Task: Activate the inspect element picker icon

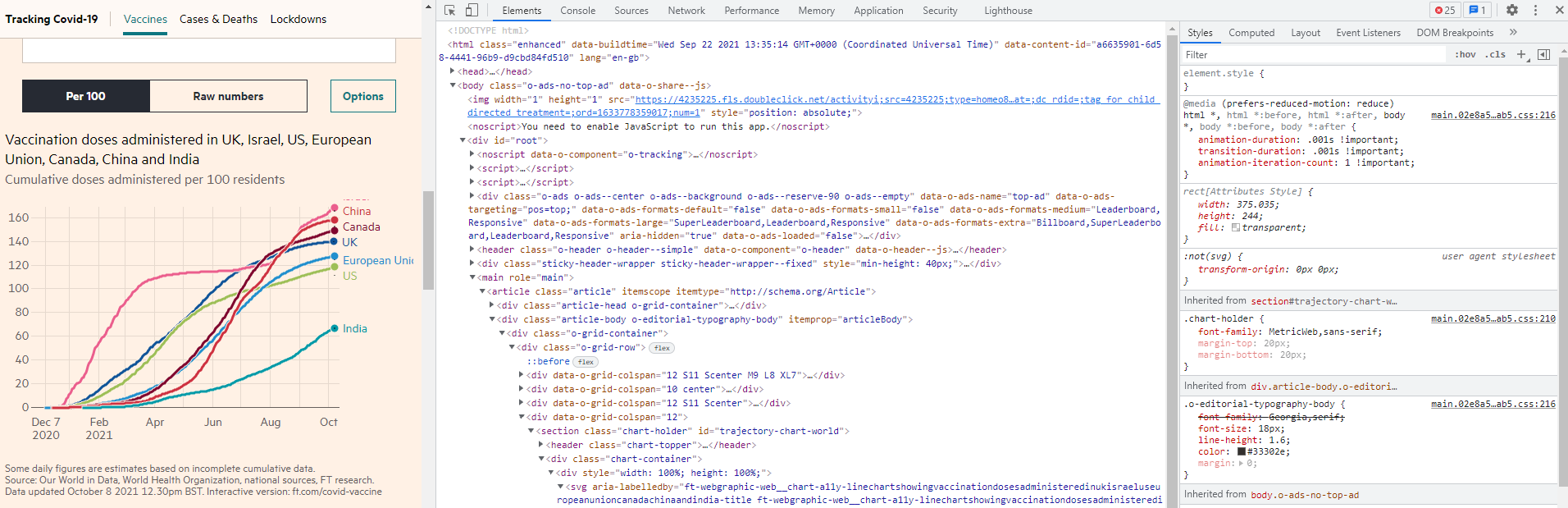Action: [449, 11]
